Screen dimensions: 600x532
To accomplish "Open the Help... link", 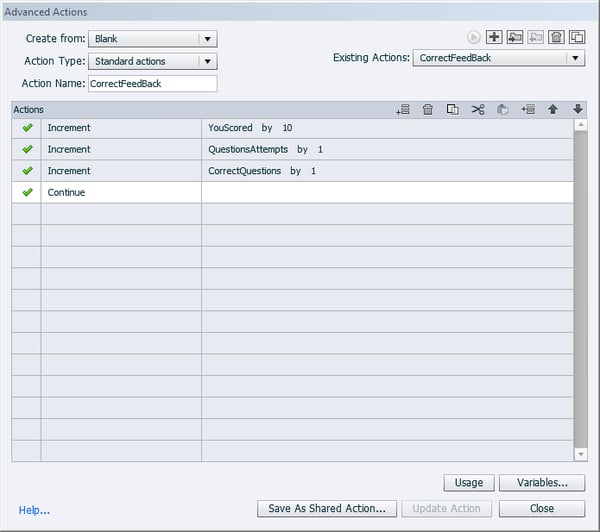I will [34, 510].
